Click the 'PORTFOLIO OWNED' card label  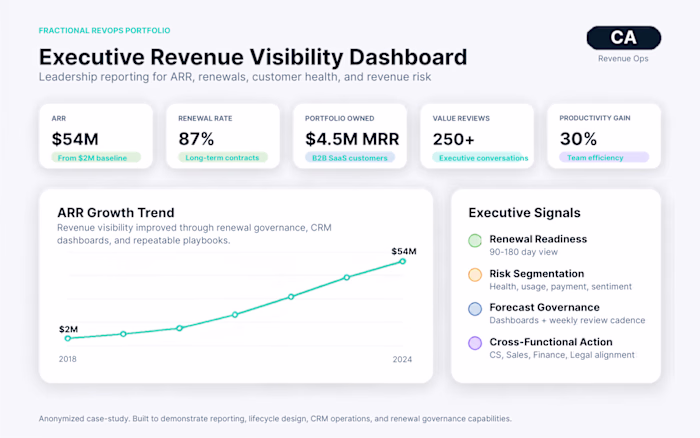coord(340,118)
